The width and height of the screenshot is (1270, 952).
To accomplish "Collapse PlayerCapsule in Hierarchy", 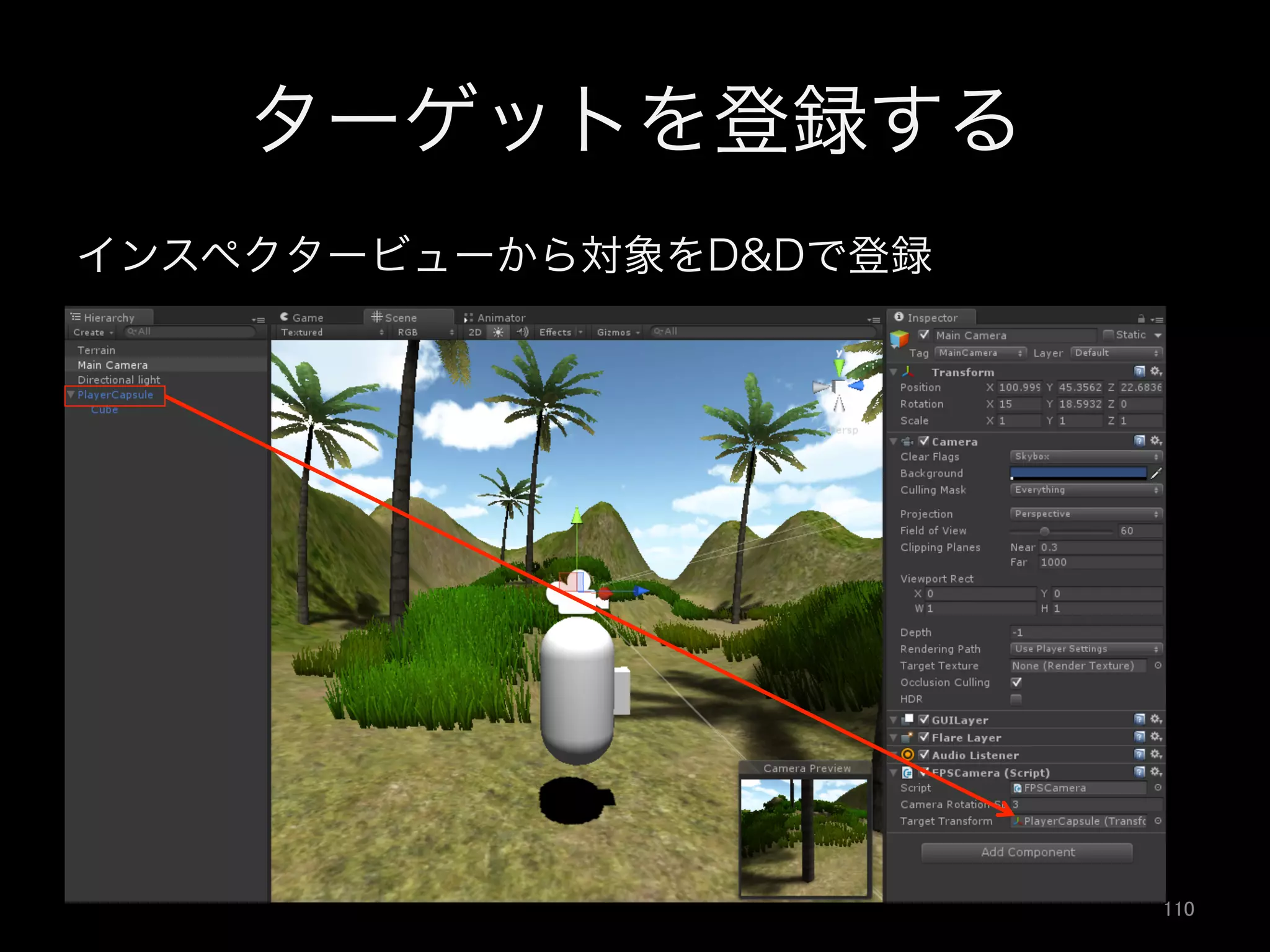I will [x=71, y=395].
